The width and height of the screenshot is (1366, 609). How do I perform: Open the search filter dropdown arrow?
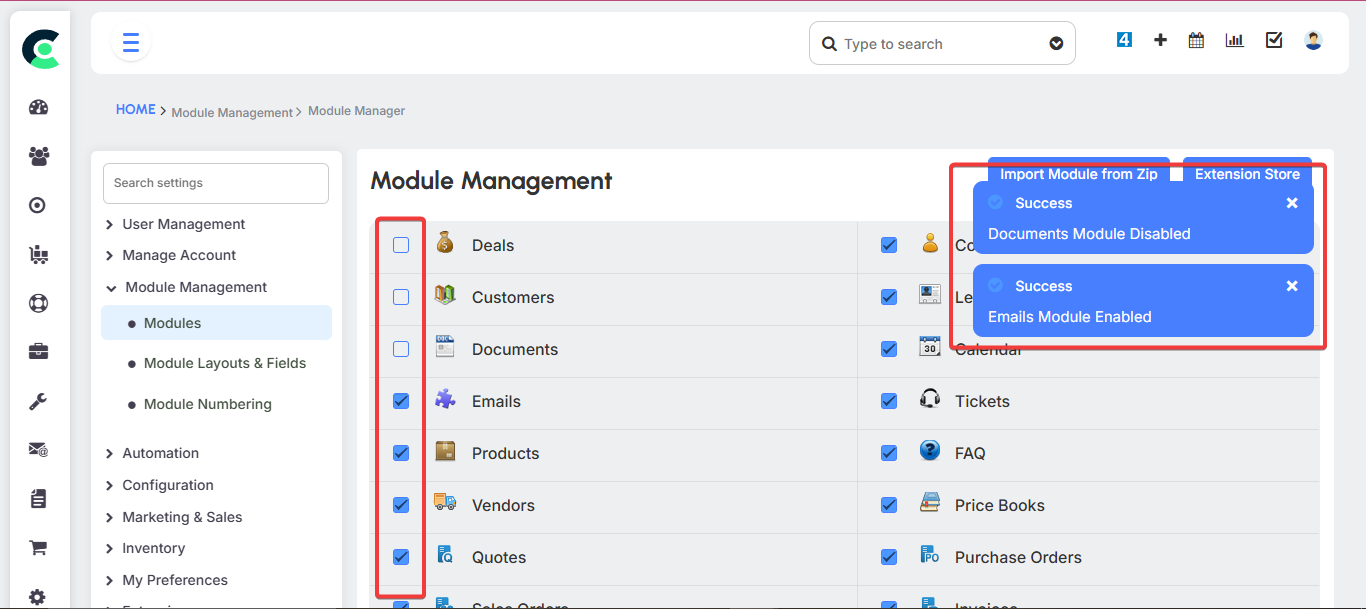1056,43
